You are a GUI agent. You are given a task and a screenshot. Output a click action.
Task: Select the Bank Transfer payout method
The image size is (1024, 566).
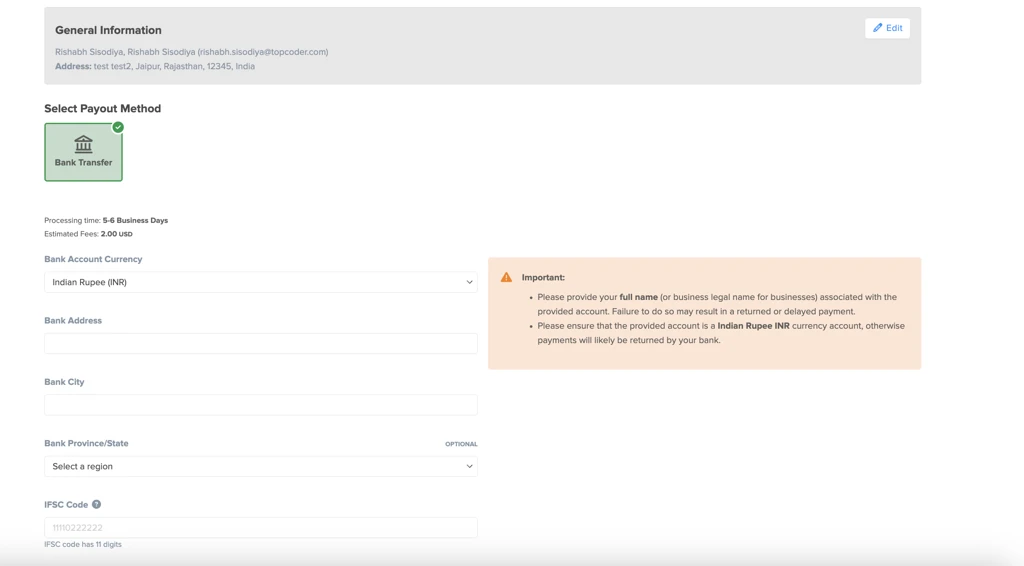(84, 152)
